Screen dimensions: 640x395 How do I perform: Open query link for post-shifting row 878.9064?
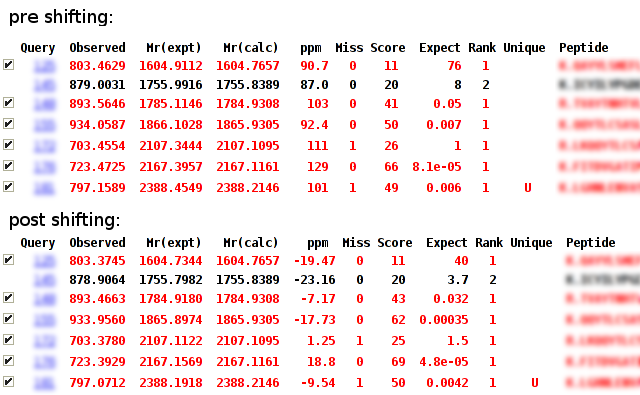[x=44, y=280]
